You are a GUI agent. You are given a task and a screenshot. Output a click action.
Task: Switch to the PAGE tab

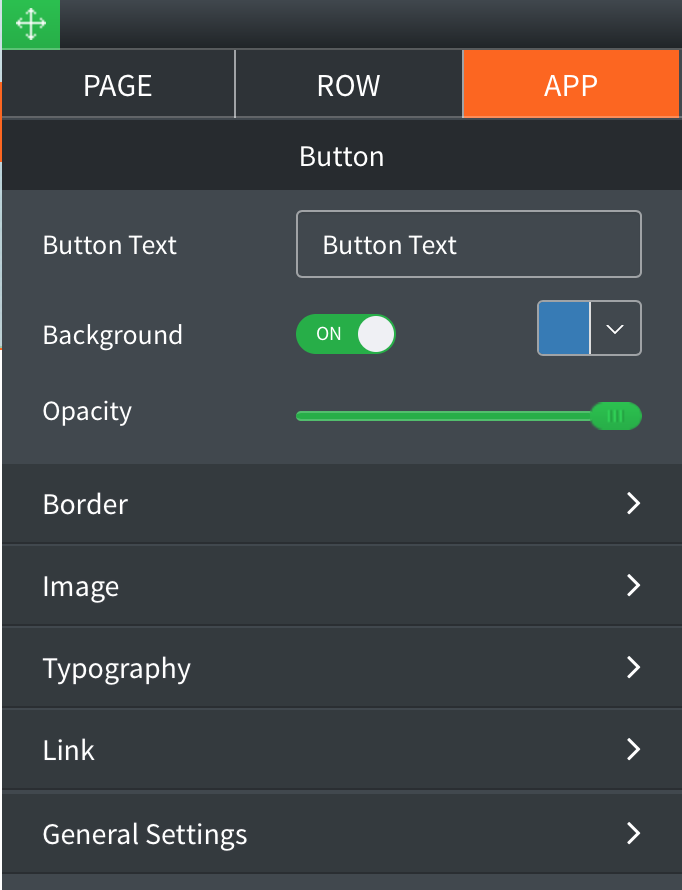click(x=119, y=85)
